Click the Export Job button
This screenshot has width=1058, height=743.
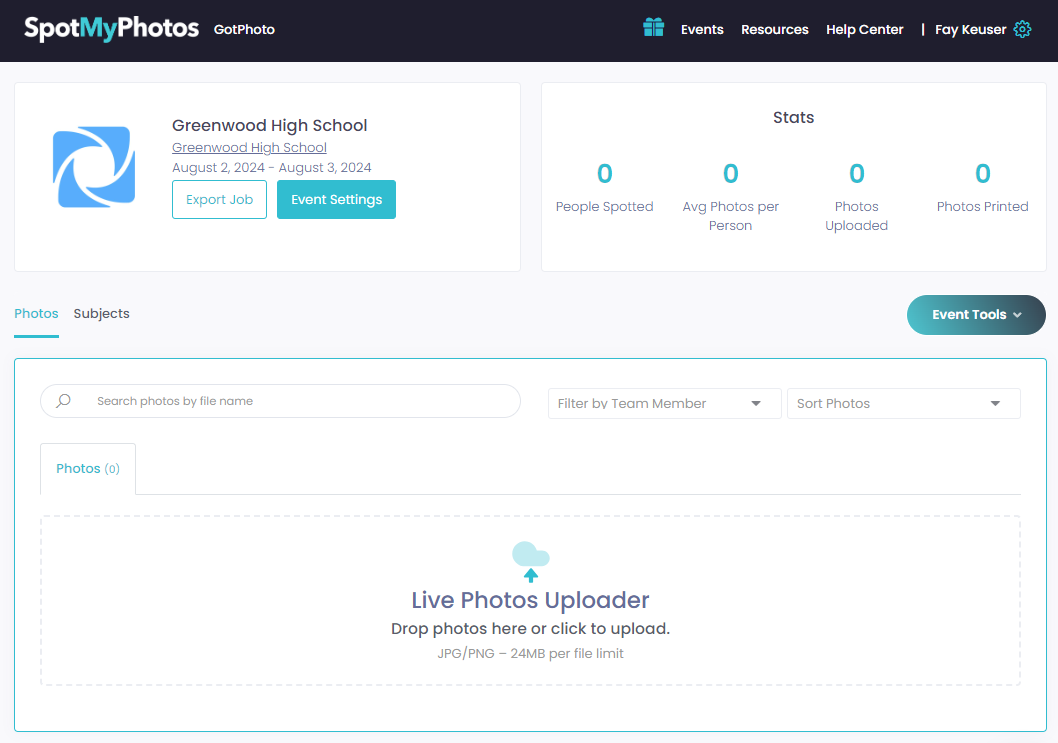coord(219,200)
